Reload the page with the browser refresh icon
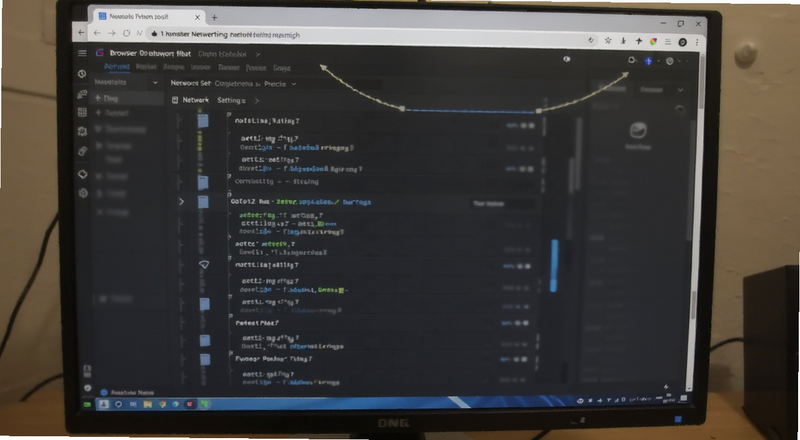 [127, 33]
